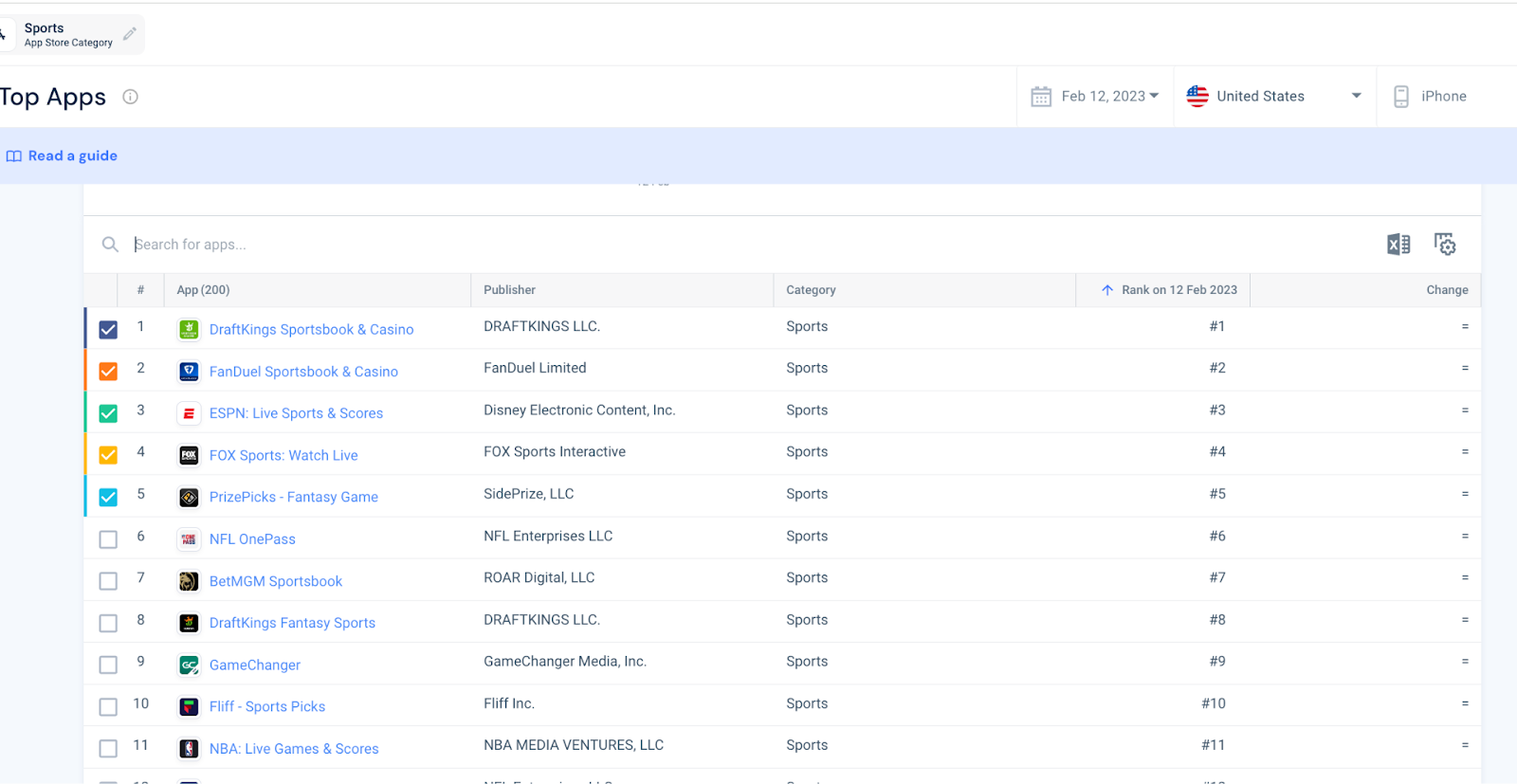The width and height of the screenshot is (1517, 784).
Task: Check the Fliff - Sports Picks row checkbox
Action: 108,707
